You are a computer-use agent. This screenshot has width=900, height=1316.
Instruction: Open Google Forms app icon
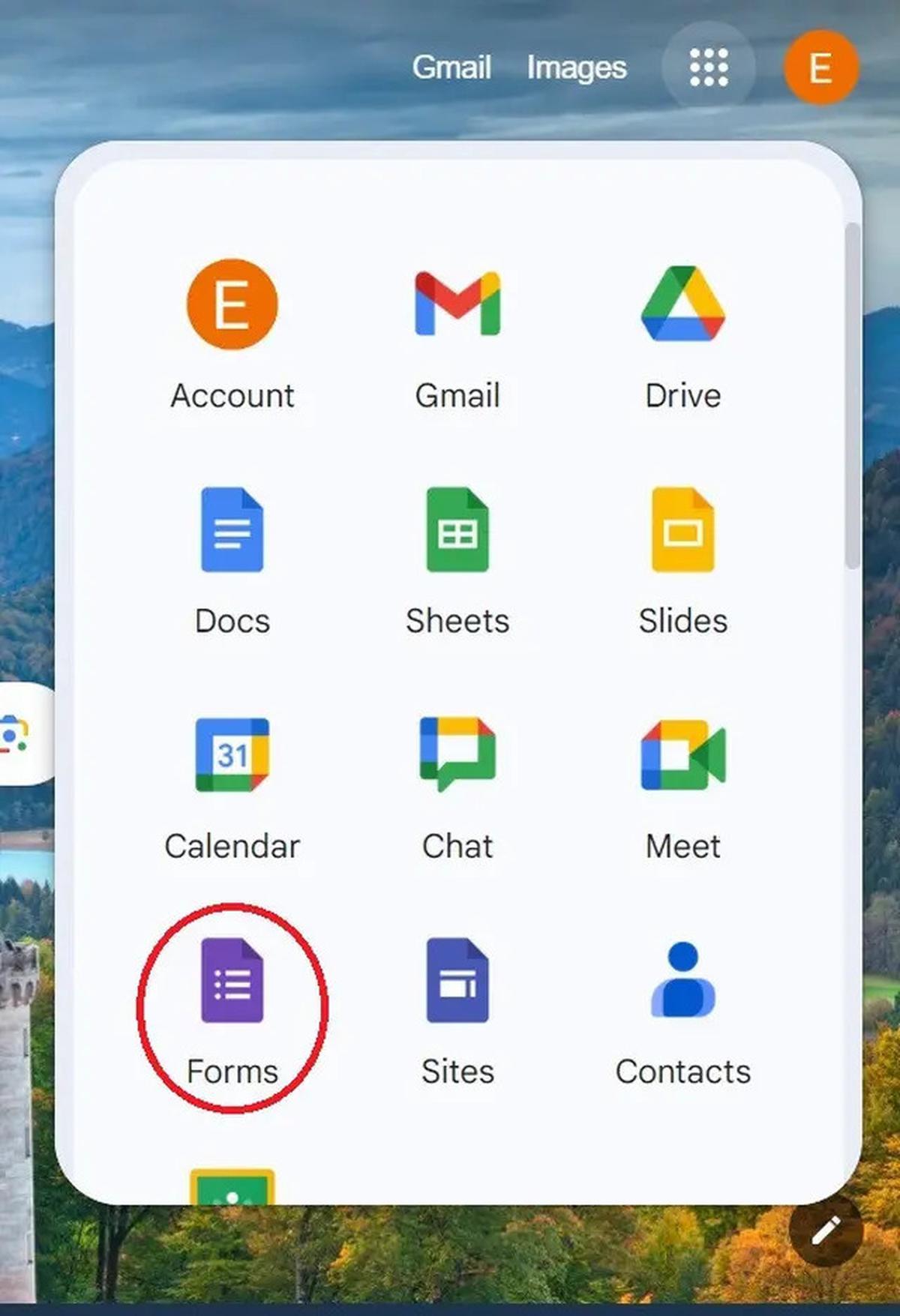click(x=232, y=980)
